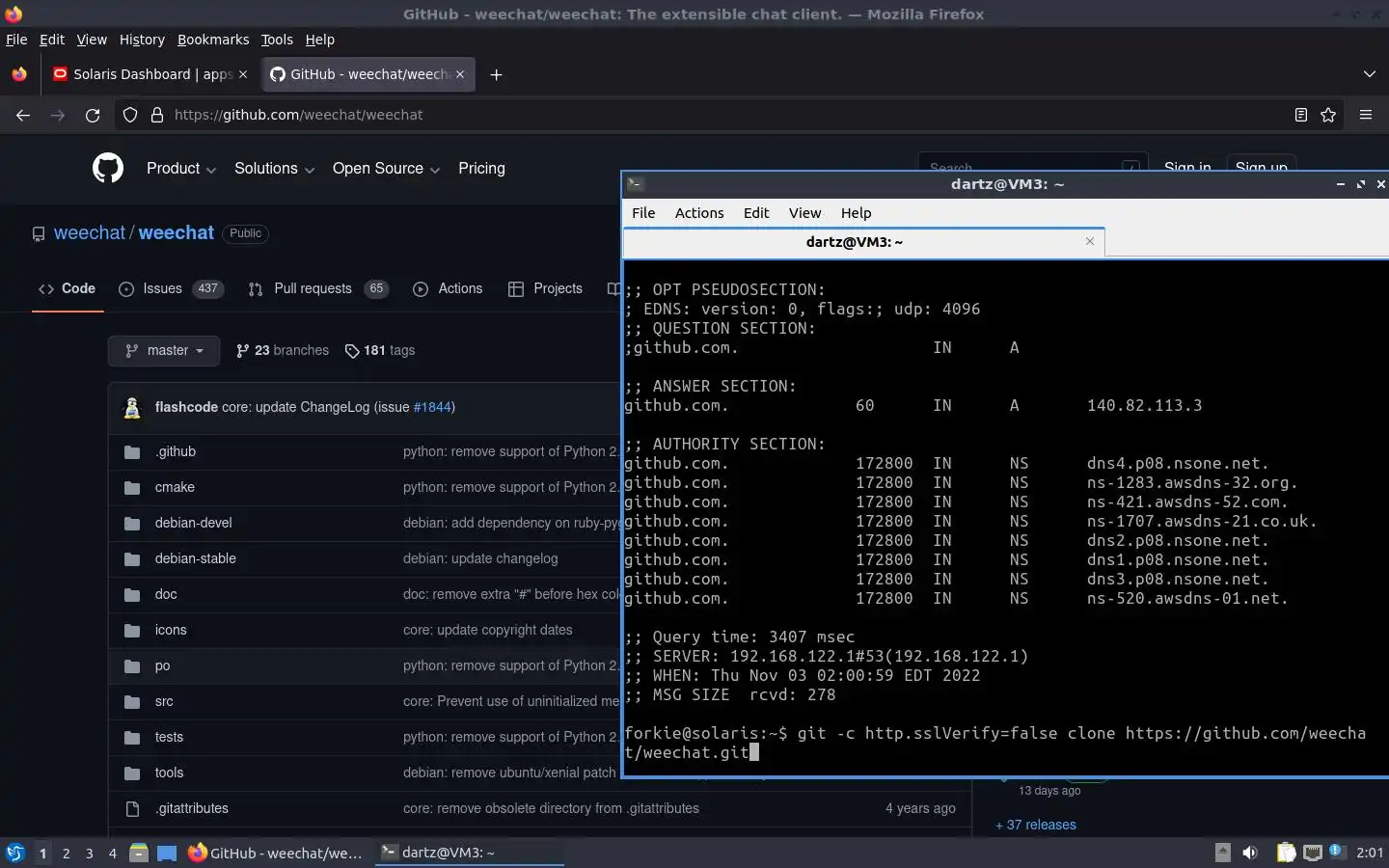Expand the Solutions dropdown on GitHub
Viewport: 1389px width, 868px height.
tap(274, 168)
